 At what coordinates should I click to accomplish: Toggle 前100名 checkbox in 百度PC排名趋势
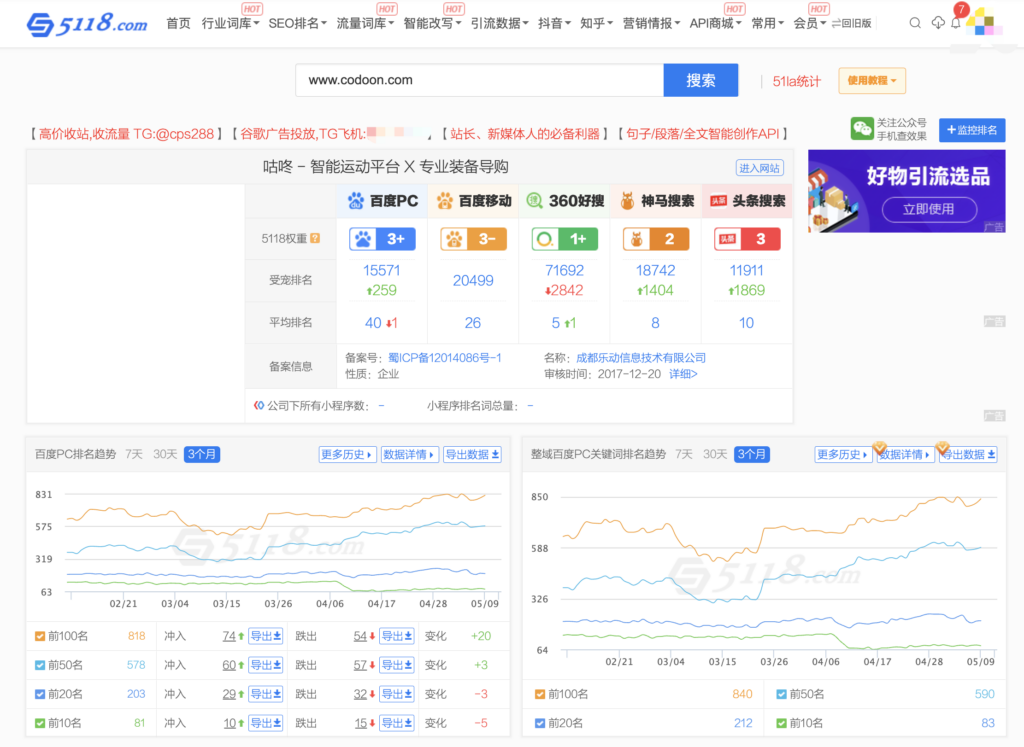(40, 636)
